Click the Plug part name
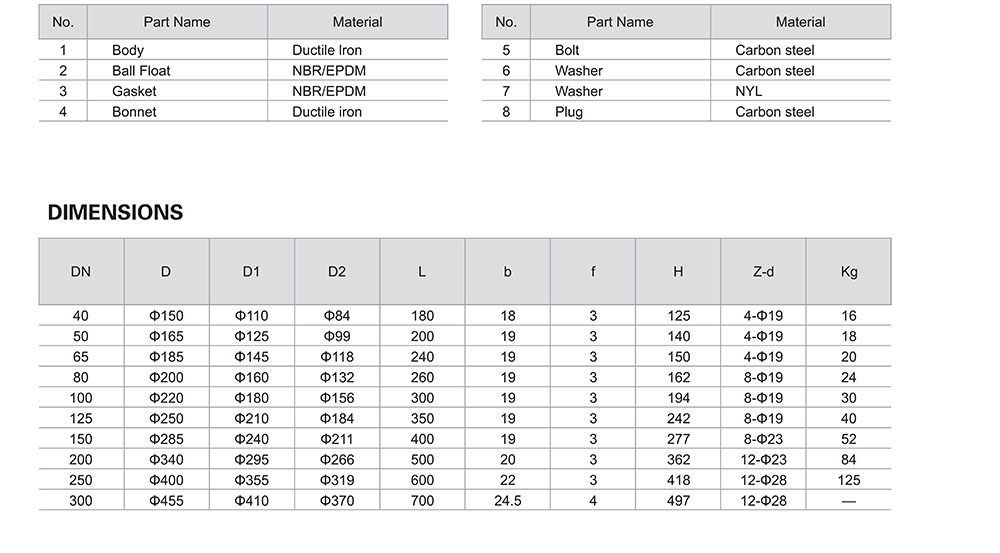Screen dimensions: 1000x553 [x=569, y=112]
